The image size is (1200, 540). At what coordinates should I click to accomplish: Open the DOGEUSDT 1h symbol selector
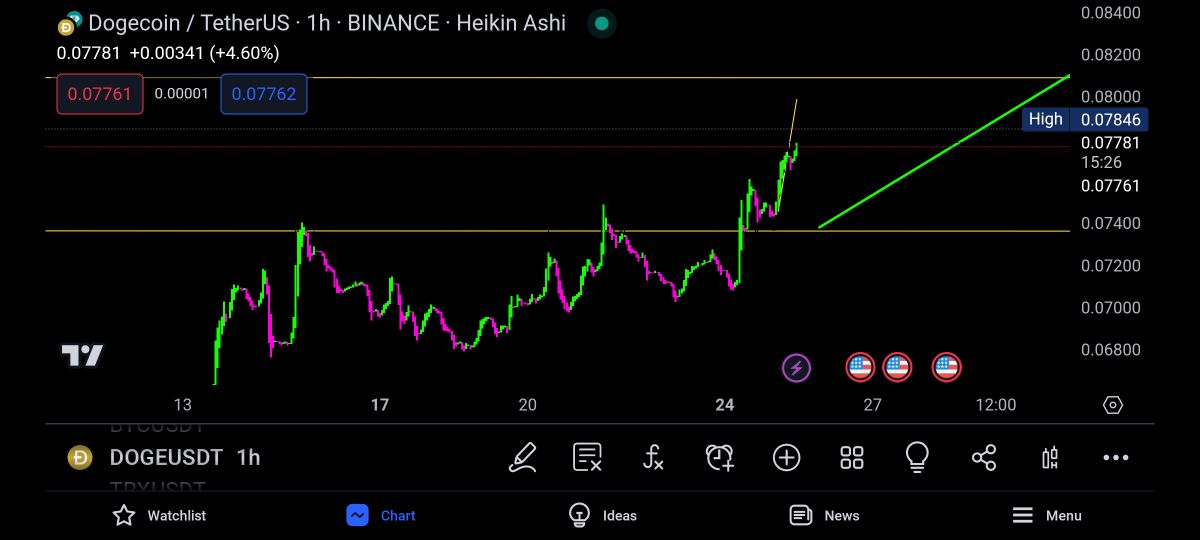click(x=165, y=457)
